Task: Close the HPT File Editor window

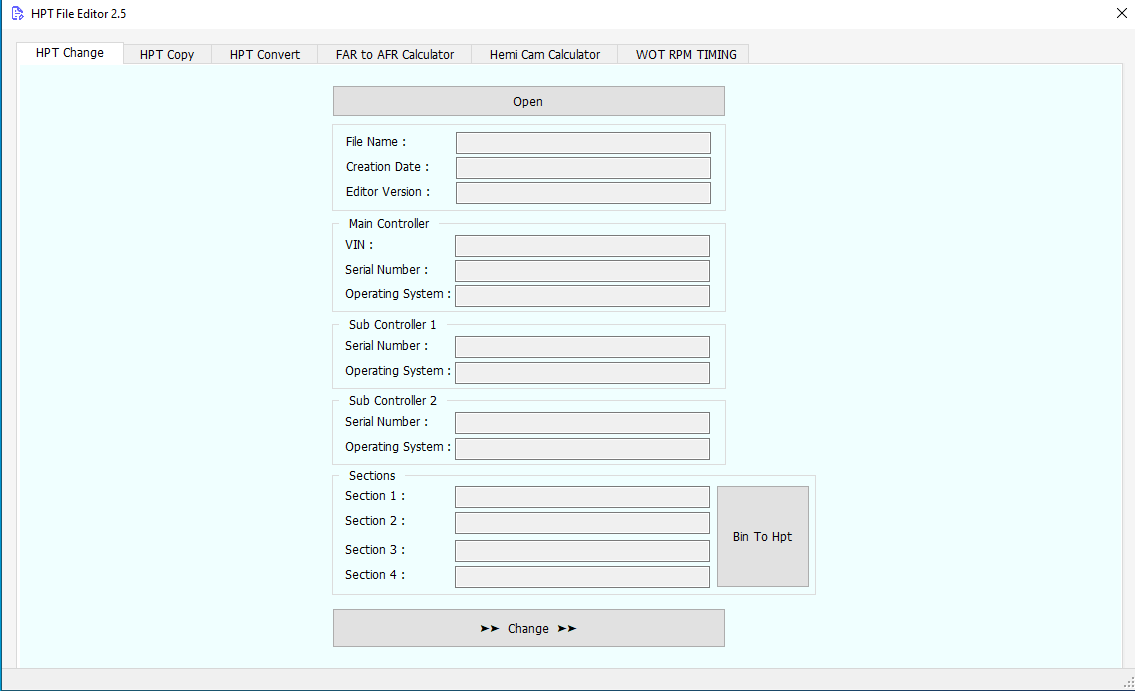Action: pos(1121,13)
